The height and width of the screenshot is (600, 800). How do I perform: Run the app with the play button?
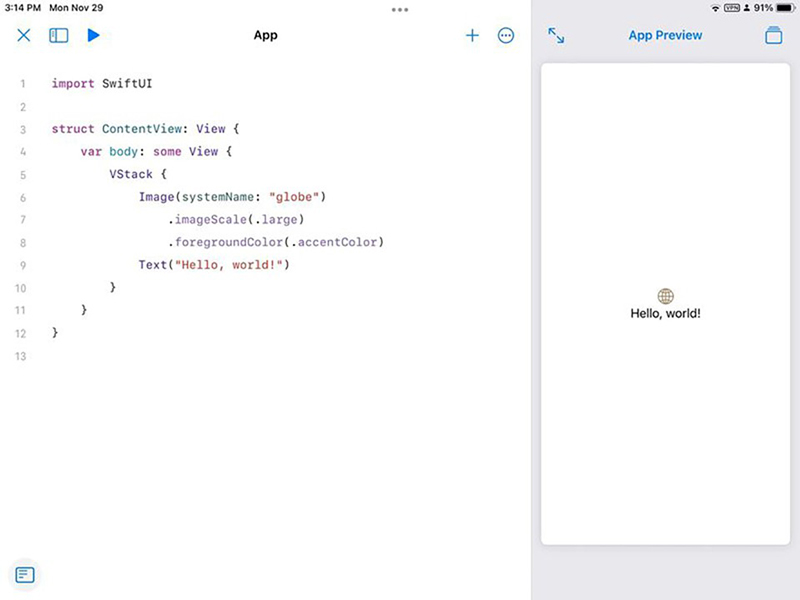pyautogui.click(x=93, y=35)
